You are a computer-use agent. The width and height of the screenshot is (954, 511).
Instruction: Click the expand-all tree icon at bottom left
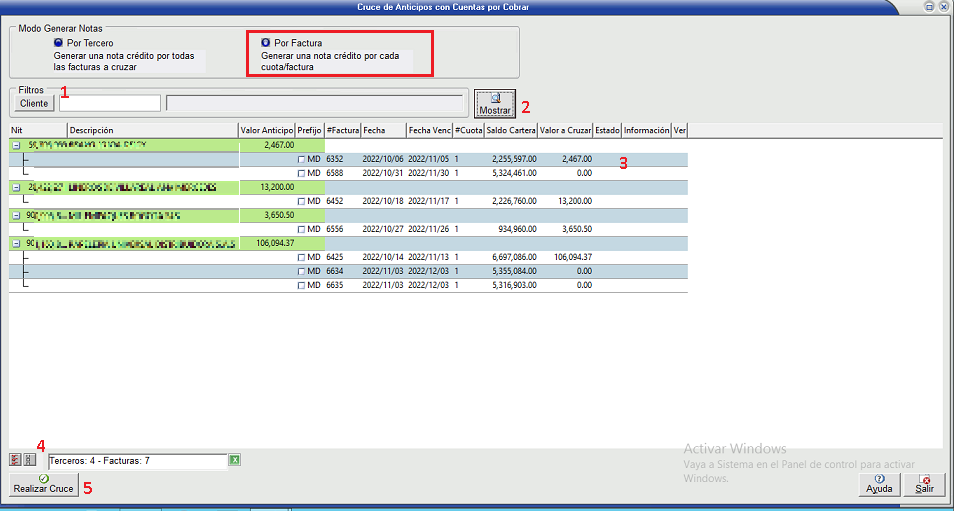click(15, 460)
